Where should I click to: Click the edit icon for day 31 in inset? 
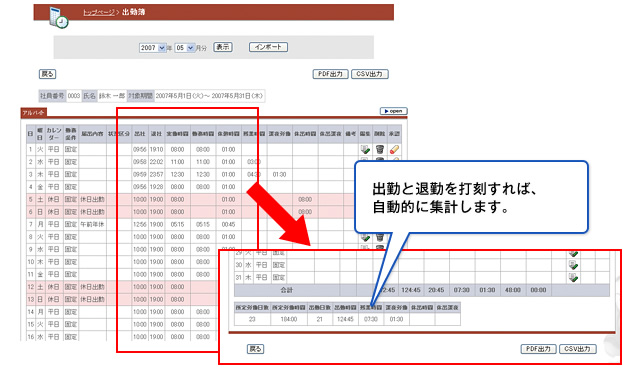(x=573, y=277)
